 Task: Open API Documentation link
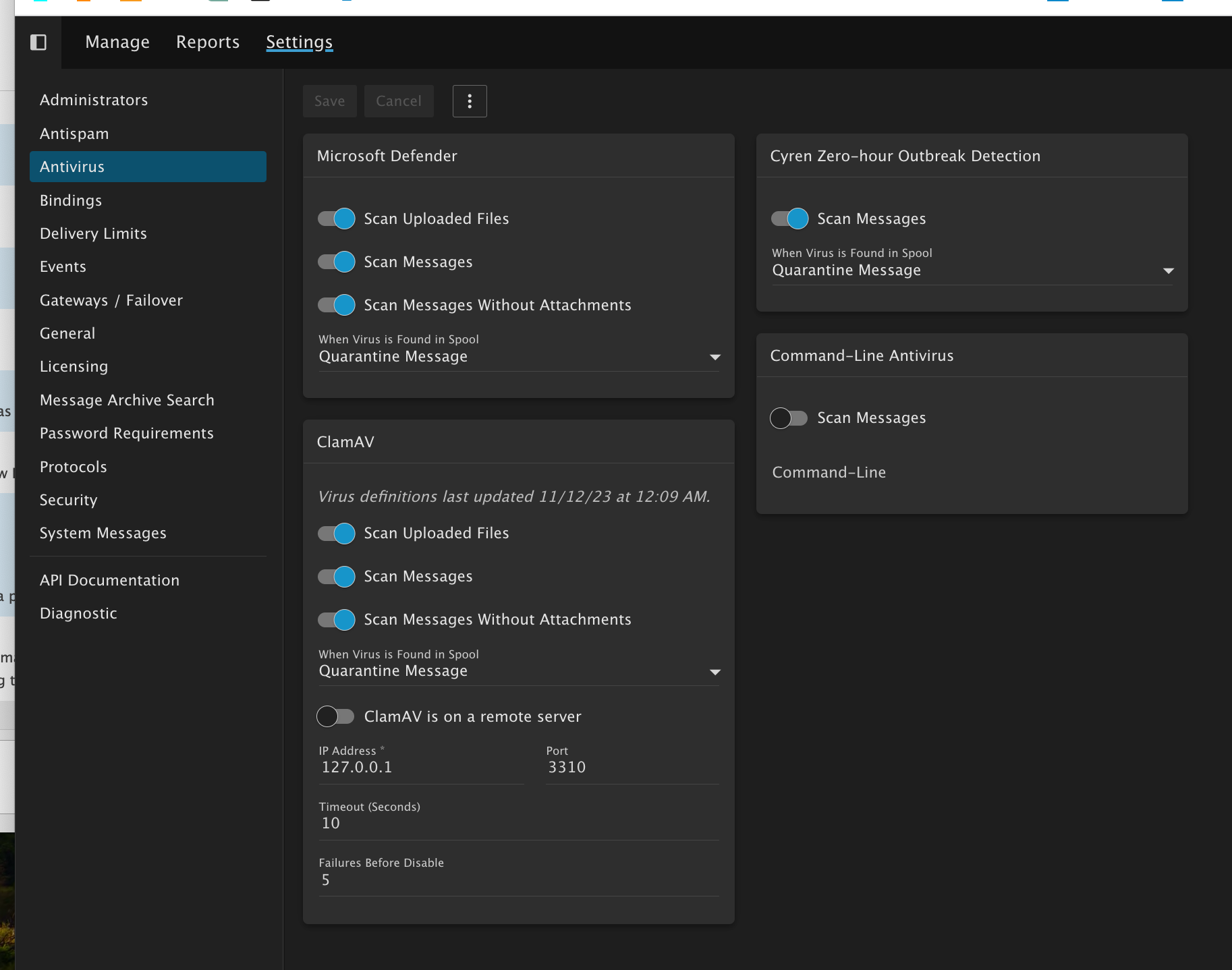click(109, 580)
